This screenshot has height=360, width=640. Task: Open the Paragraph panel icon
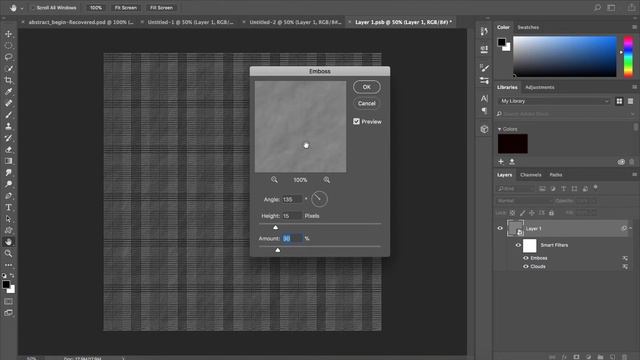coord(484,111)
